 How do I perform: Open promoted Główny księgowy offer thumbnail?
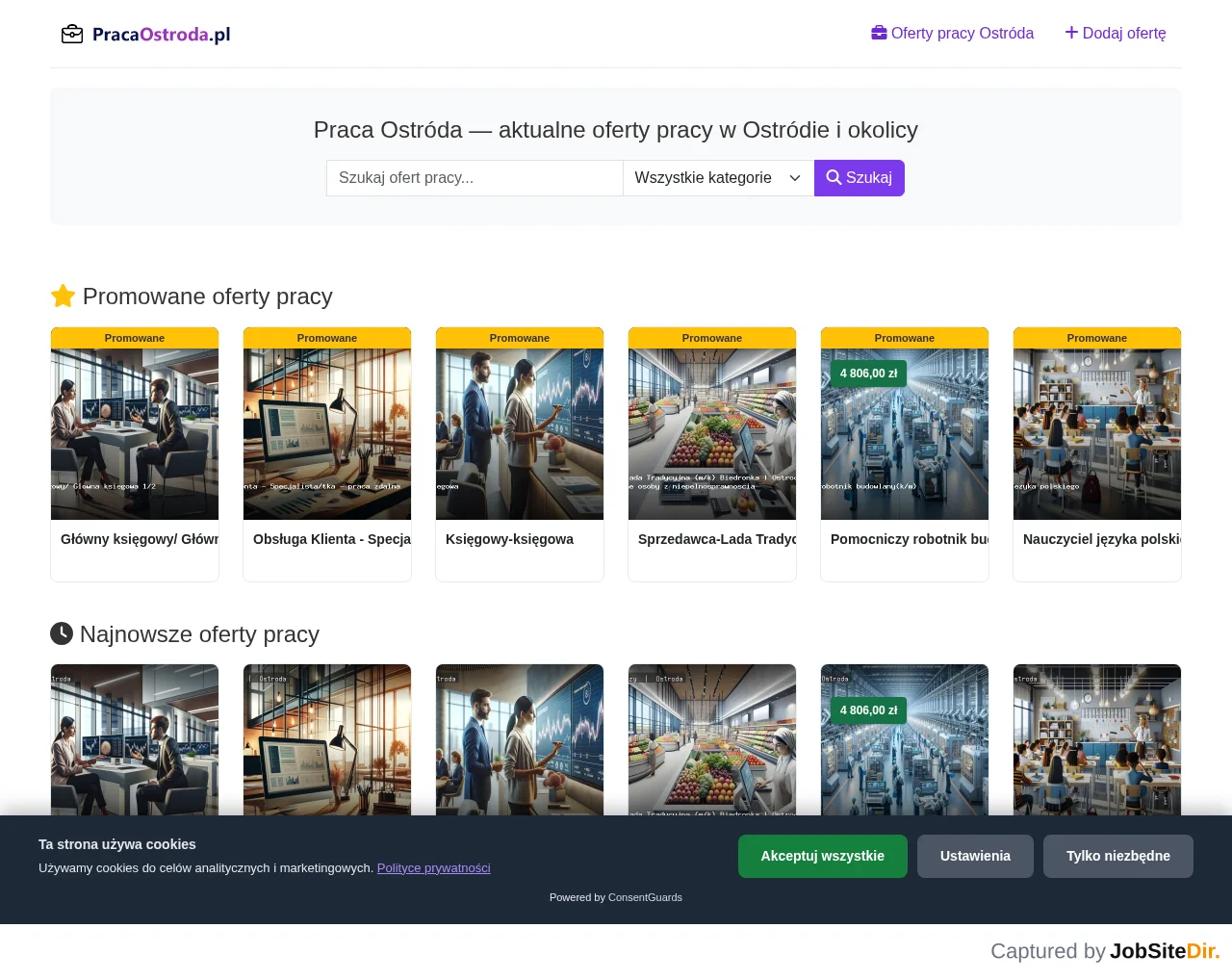click(135, 434)
